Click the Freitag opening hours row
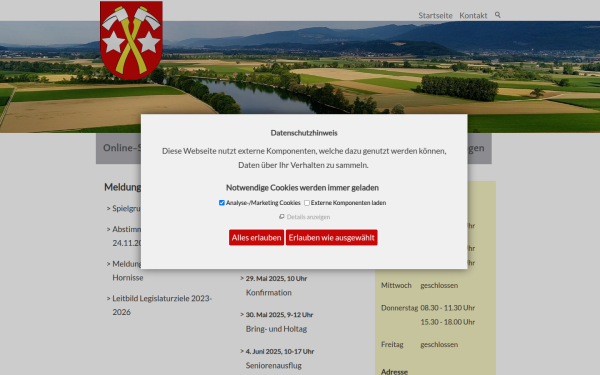 point(419,345)
